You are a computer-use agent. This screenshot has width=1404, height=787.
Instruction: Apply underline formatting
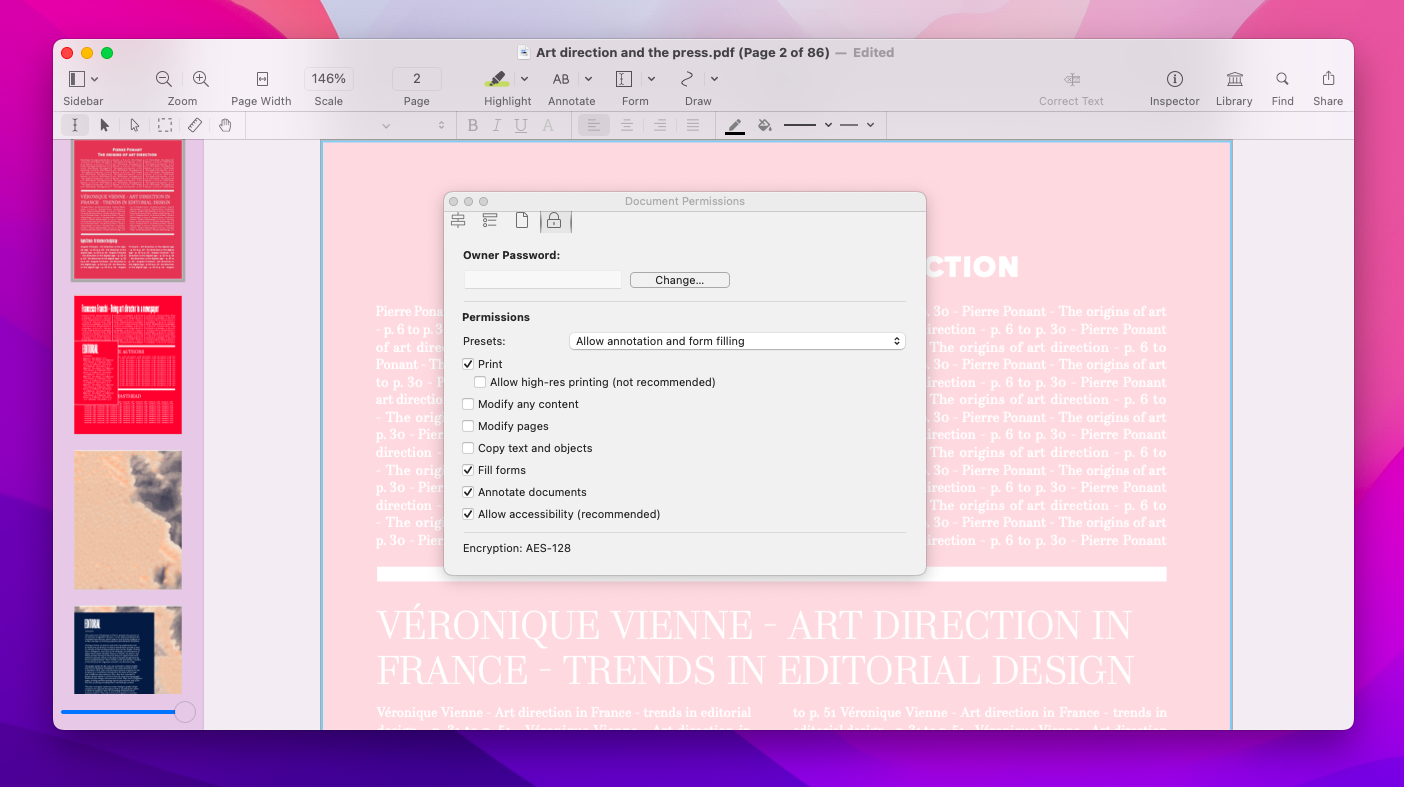click(520, 125)
